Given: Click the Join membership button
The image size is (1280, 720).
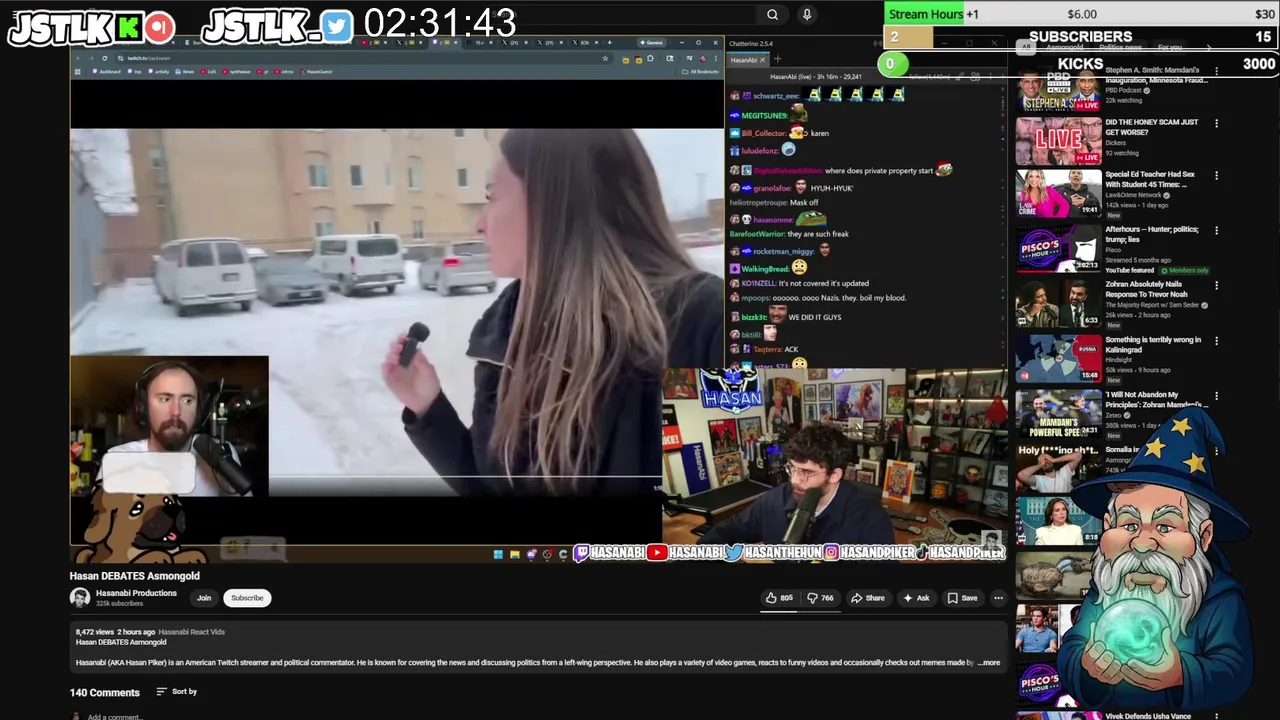Looking at the screenshot, I should 204,598.
